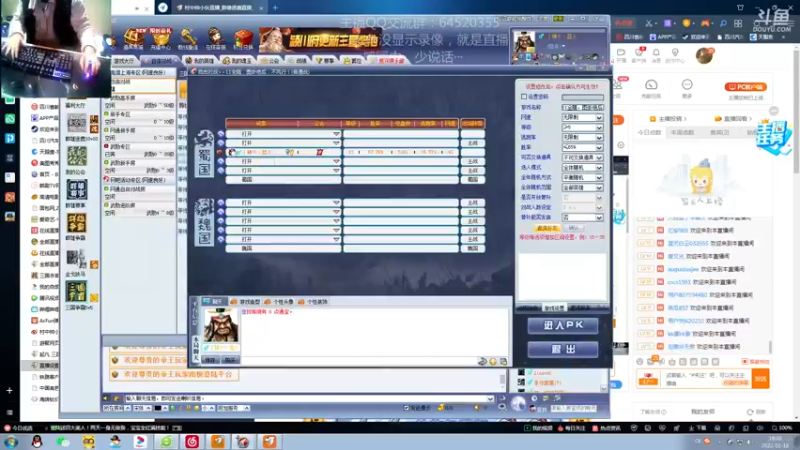
Task: Open the 在线客服 support icon
Action: click(215, 38)
